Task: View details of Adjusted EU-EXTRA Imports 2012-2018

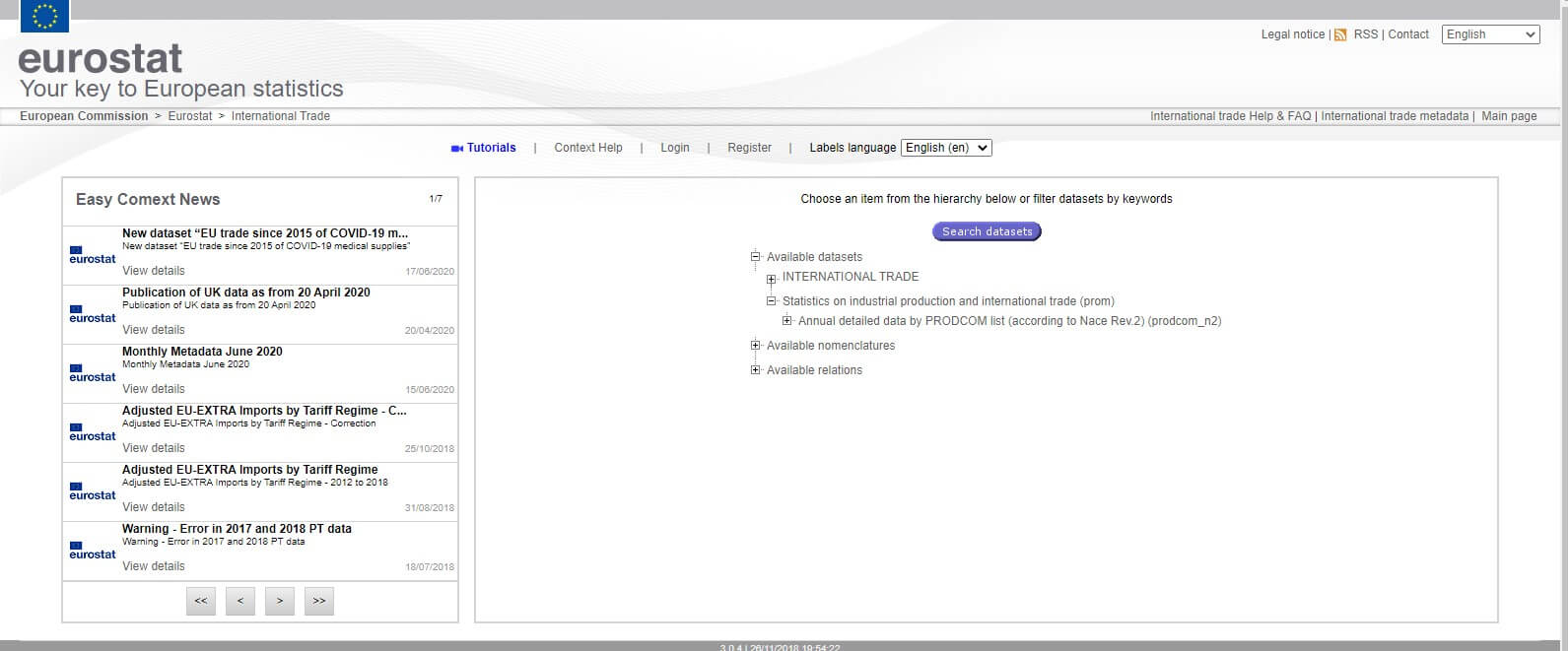Action: 154,507
